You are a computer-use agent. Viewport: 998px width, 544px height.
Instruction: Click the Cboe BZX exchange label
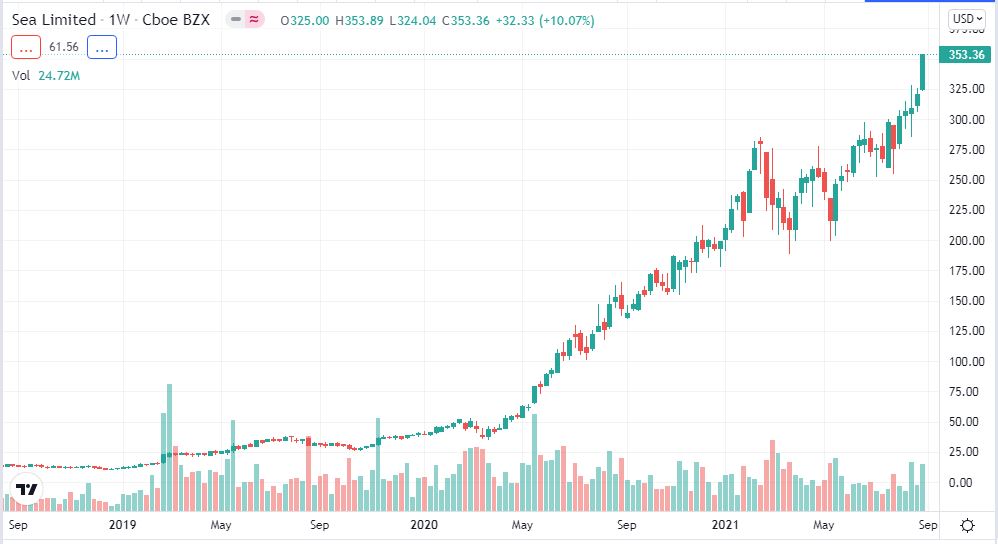[176, 20]
